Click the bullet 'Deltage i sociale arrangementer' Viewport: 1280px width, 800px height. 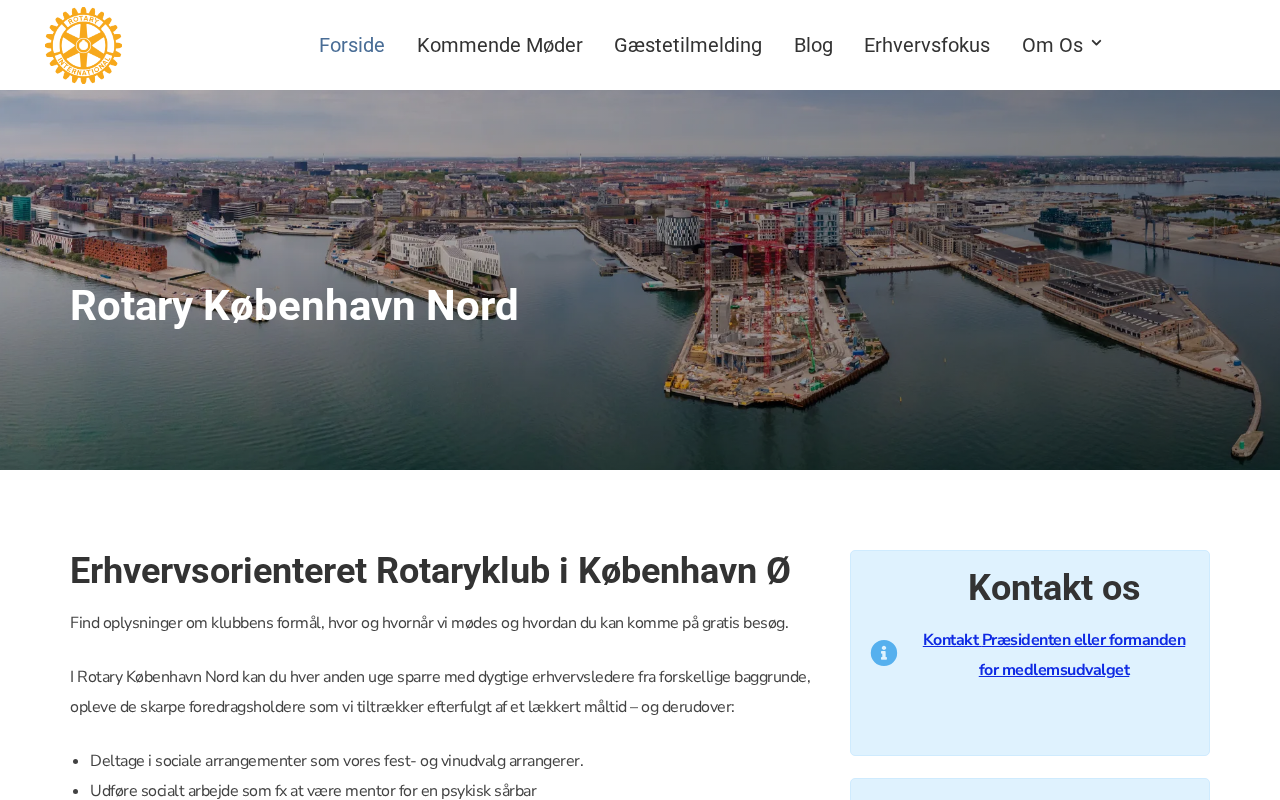click(x=337, y=761)
